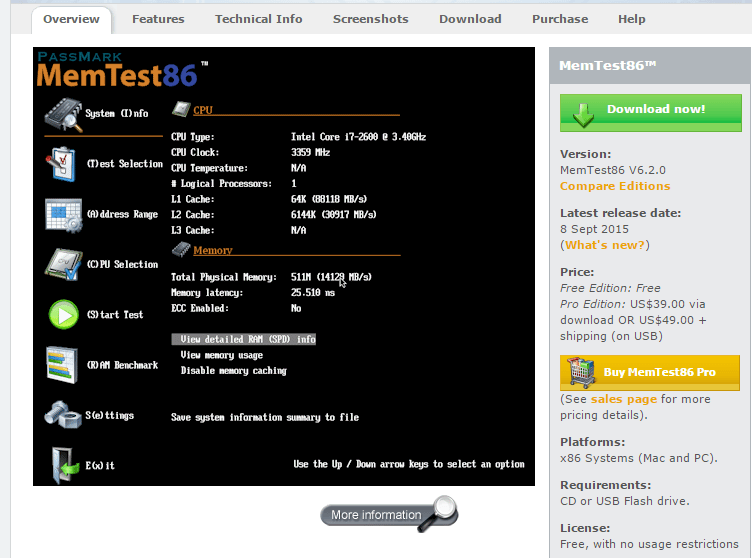Click the Download now! button
Screen dimensions: 752x558
[x=651, y=113]
